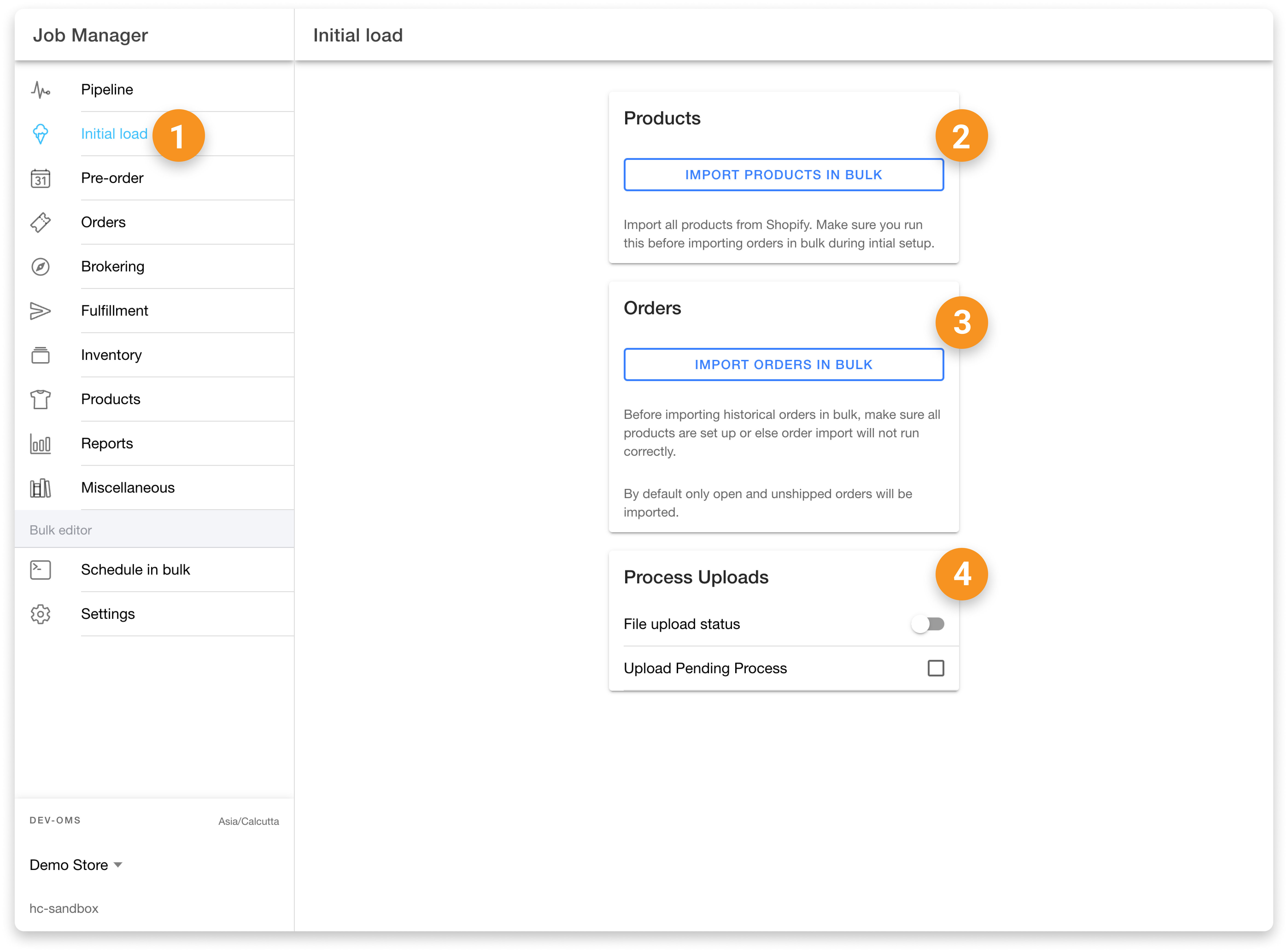Click the Pre-order calendar icon
Viewport: 1288px width, 952px height.
tap(40, 179)
